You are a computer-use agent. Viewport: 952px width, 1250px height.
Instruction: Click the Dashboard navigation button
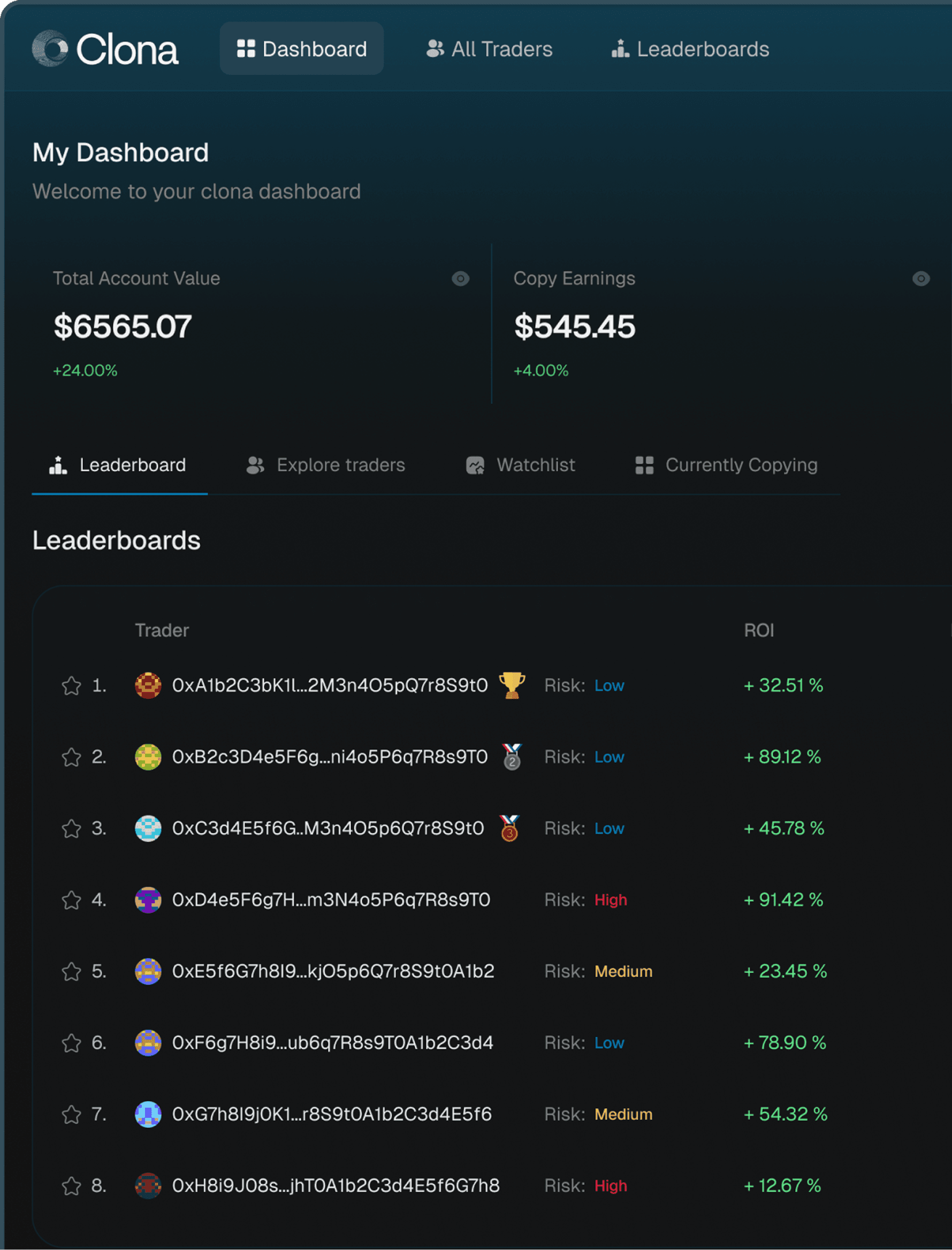pyautogui.click(x=301, y=49)
